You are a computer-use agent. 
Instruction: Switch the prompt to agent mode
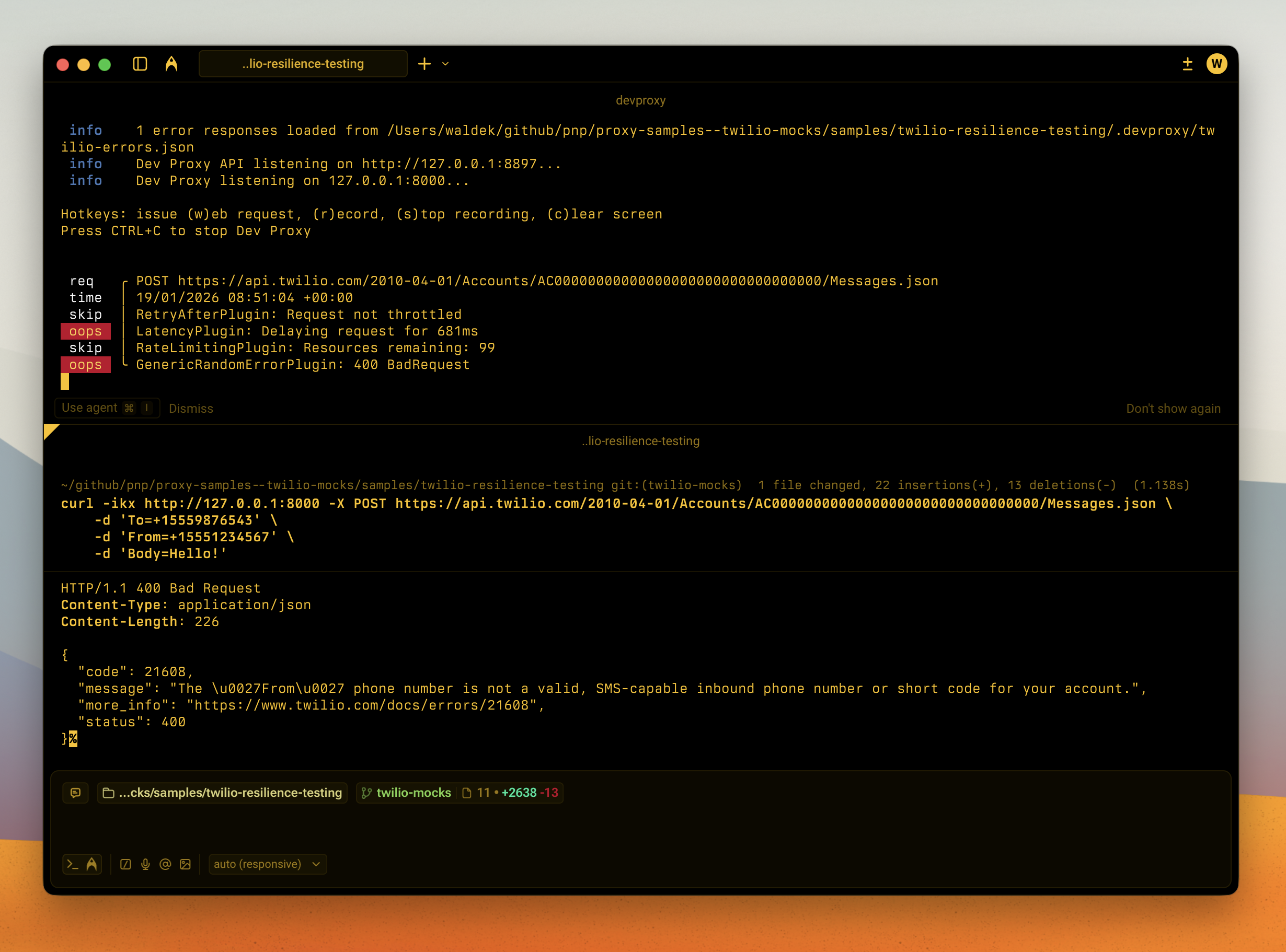click(92, 863)
